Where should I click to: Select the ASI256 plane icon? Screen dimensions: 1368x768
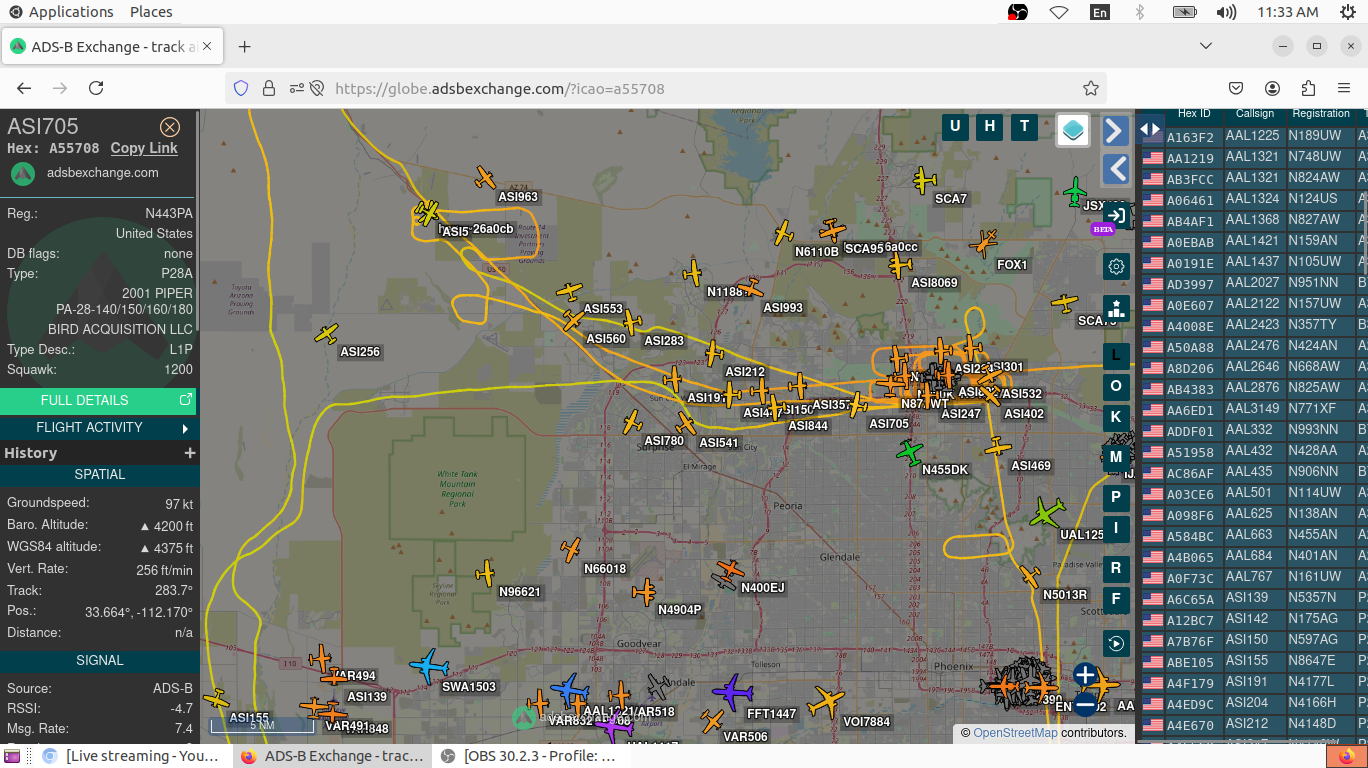click(327, 334)
